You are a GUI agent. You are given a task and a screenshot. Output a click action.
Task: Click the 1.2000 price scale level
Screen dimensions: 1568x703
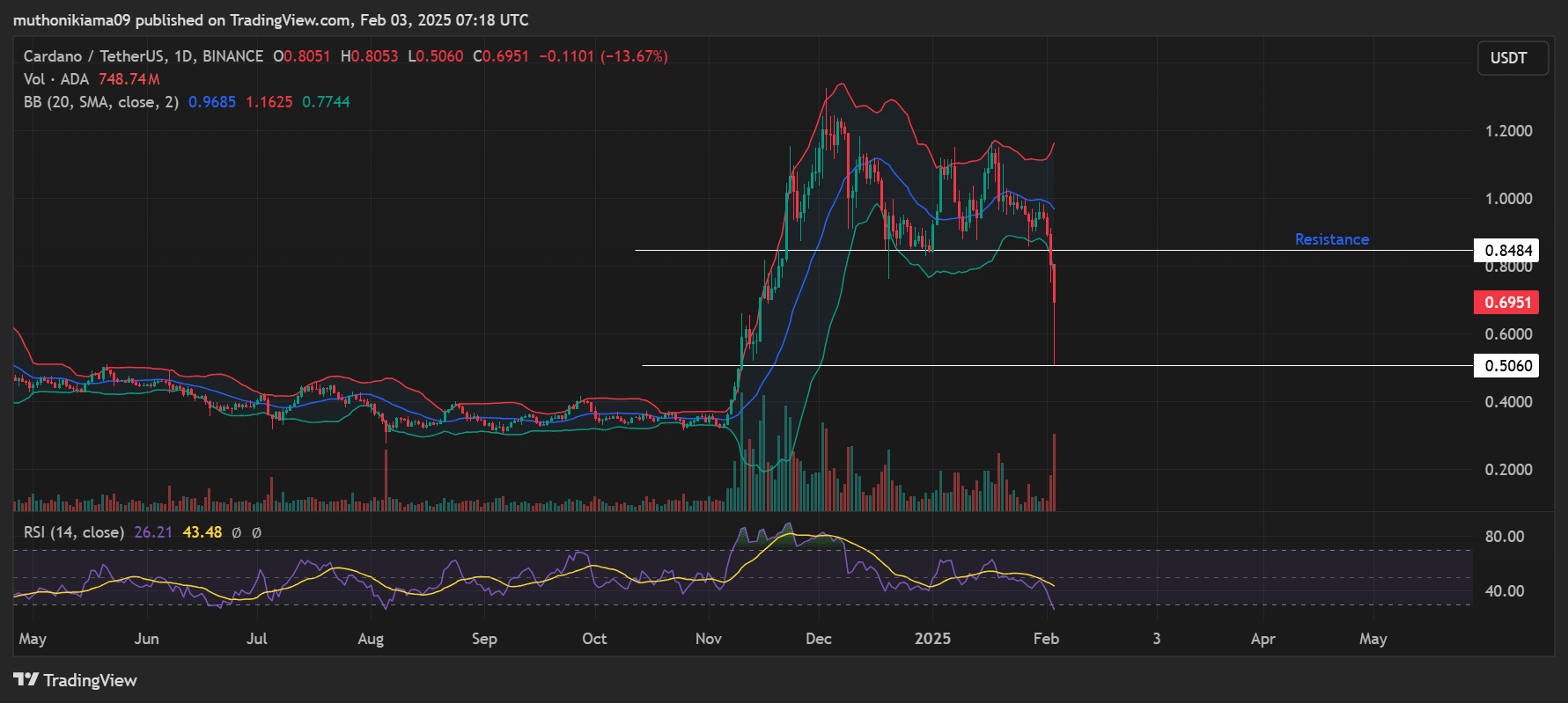click(1508, 131)
